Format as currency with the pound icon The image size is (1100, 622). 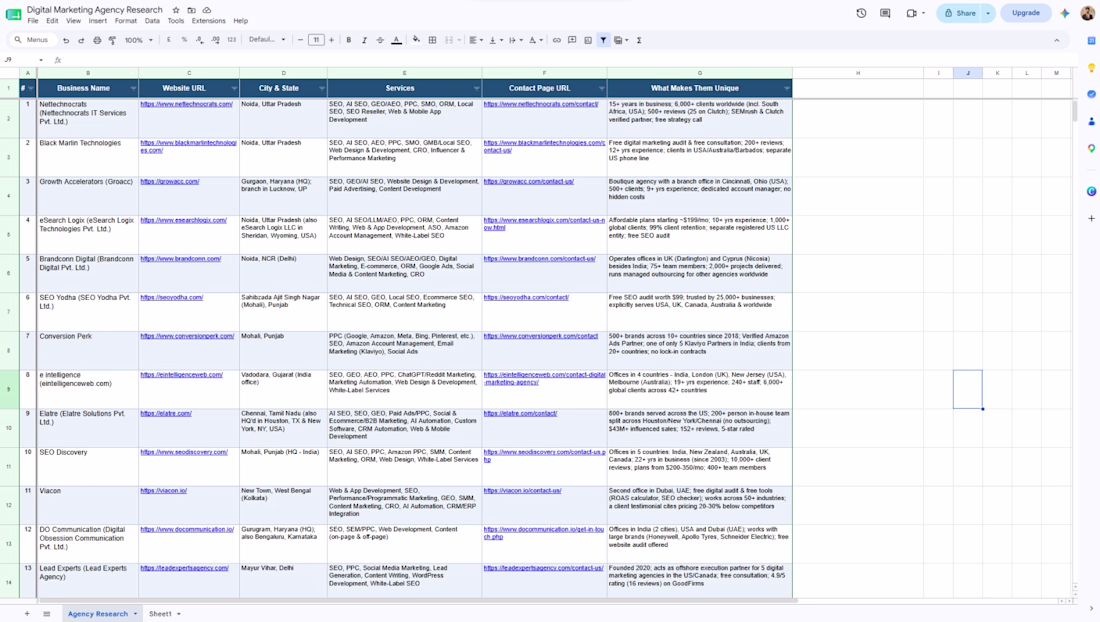click(168, 40)
